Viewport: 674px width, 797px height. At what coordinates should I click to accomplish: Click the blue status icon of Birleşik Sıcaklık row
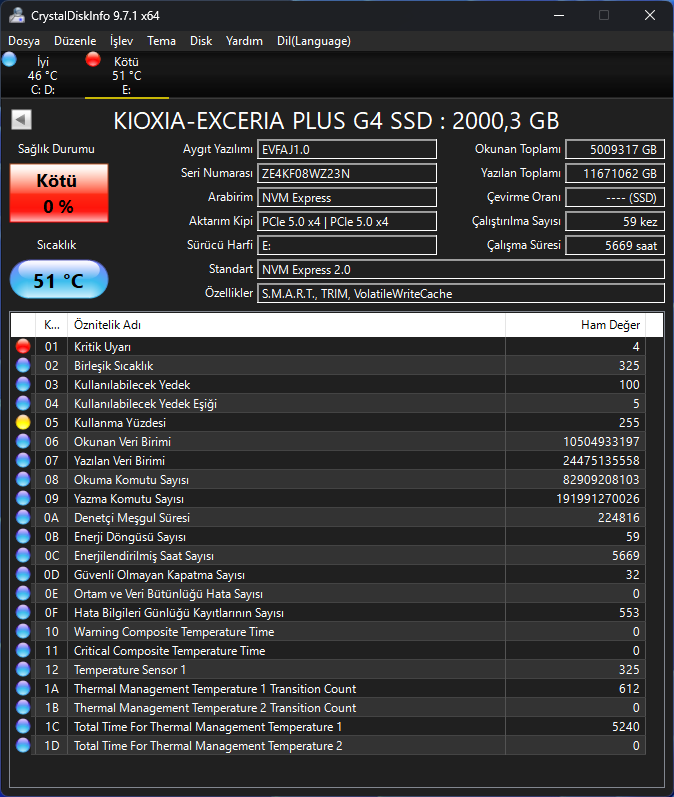pyautogui.click(x=23, y=365)
